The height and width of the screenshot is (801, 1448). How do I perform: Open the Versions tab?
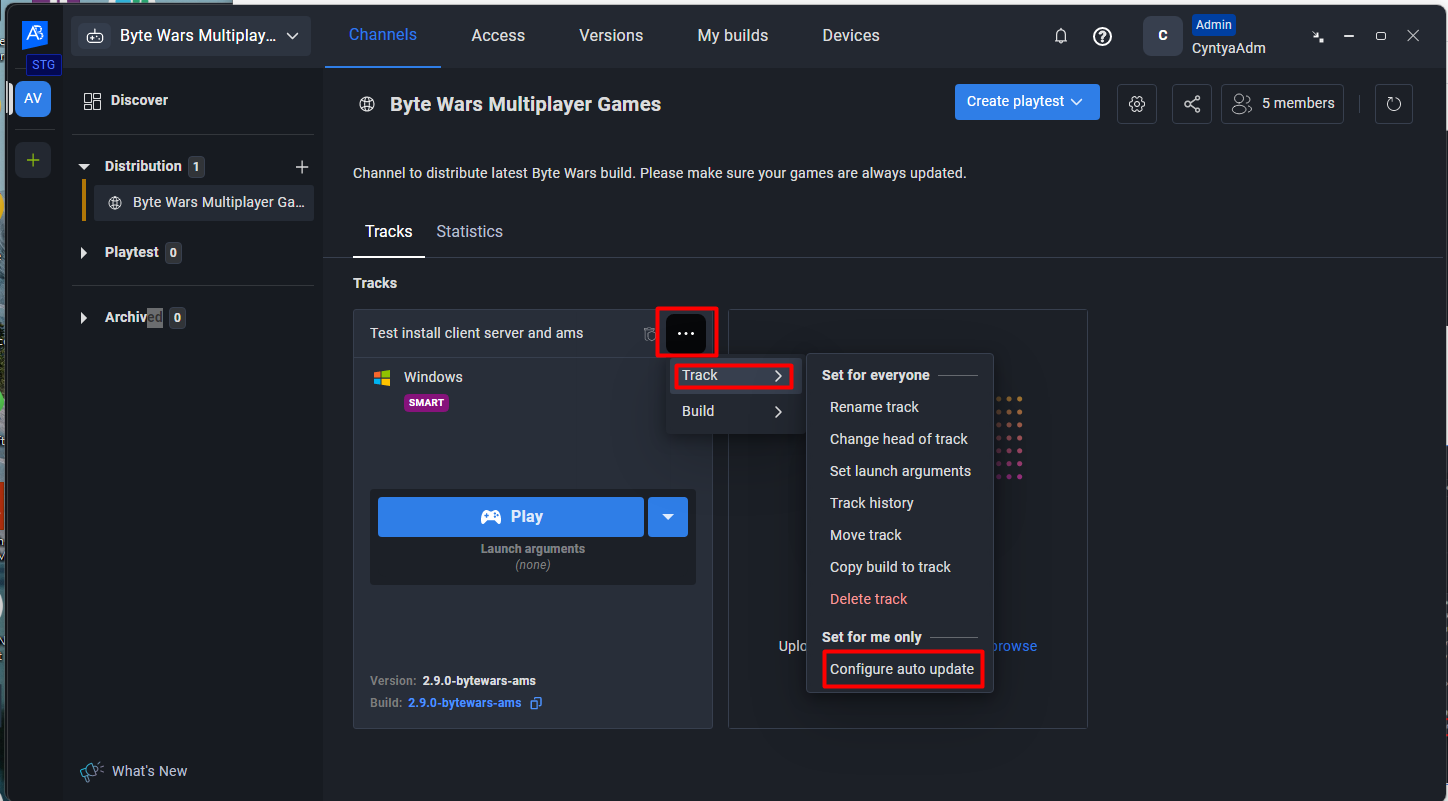tap(611, 36)
